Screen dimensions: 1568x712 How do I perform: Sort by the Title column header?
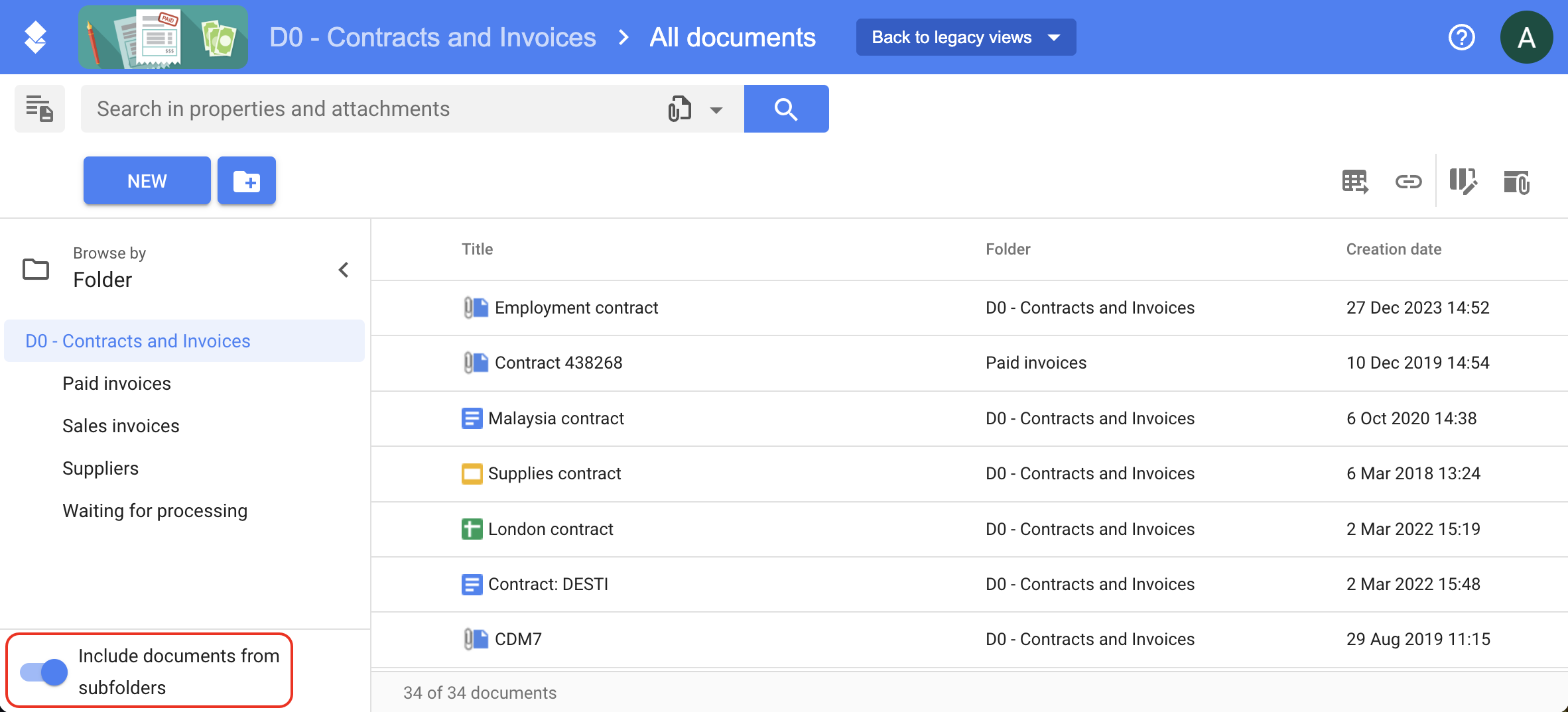(478, 249)
